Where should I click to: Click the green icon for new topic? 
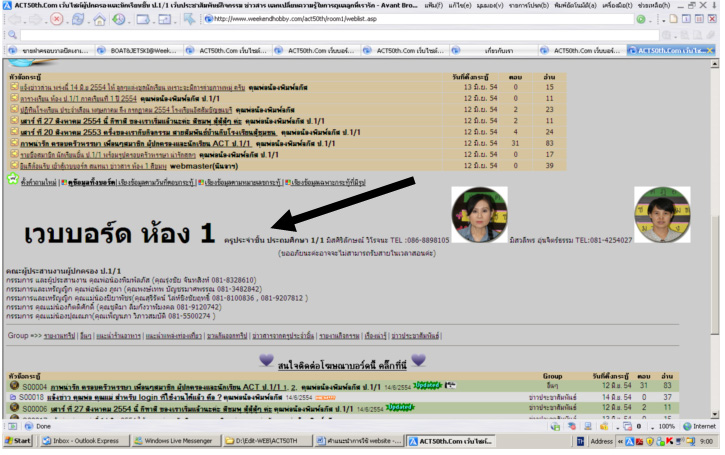(x=12, y=182)
